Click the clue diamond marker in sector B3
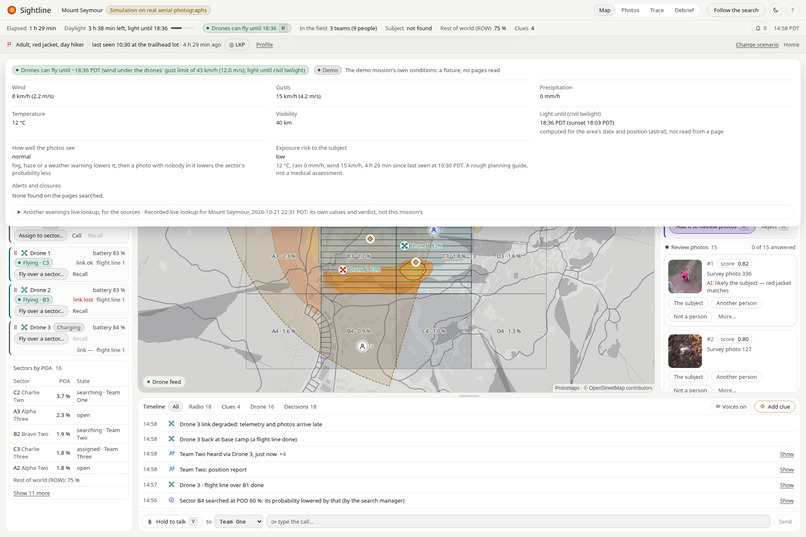806x537 pixels. coord(370,238)
